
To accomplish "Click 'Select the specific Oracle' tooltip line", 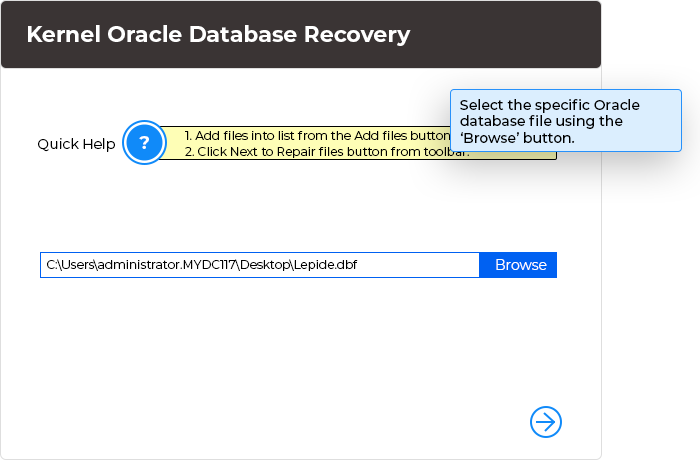I will tap(549, 105).
